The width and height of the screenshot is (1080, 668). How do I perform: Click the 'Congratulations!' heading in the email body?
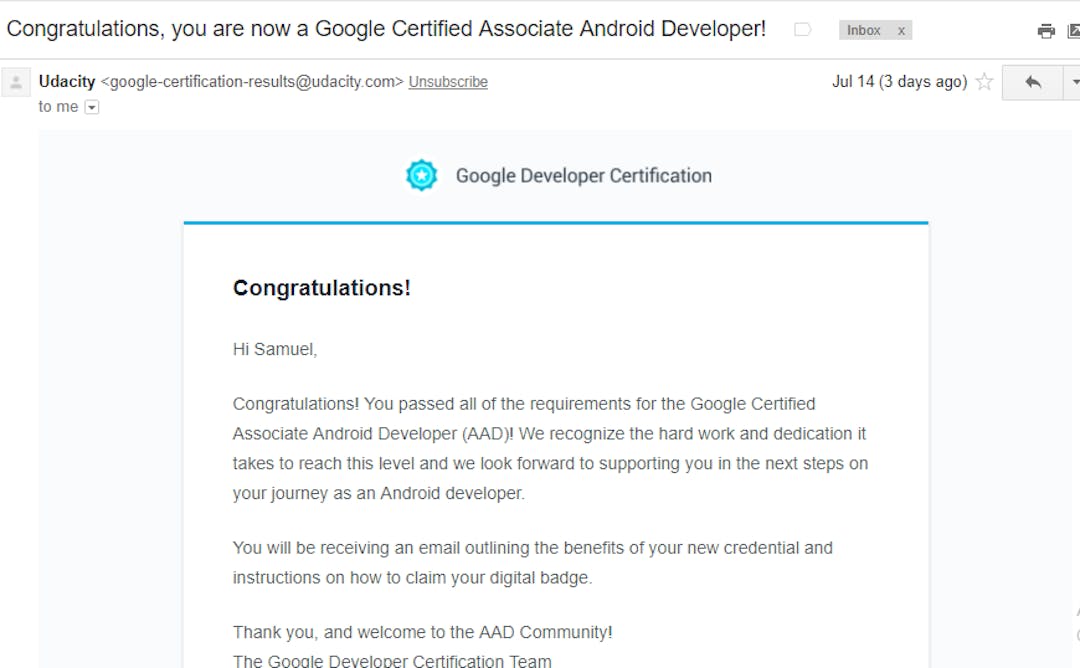pos(321,288)
